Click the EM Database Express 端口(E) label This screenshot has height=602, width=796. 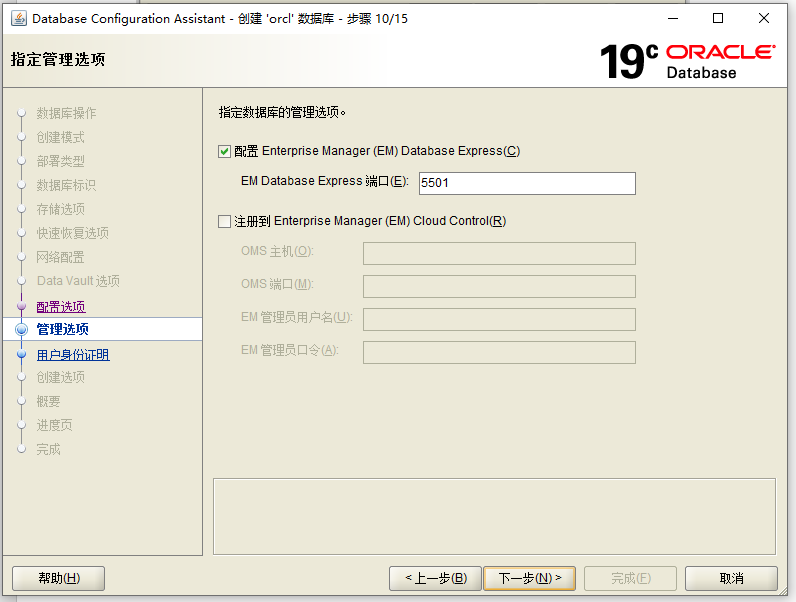coord(324,181)
